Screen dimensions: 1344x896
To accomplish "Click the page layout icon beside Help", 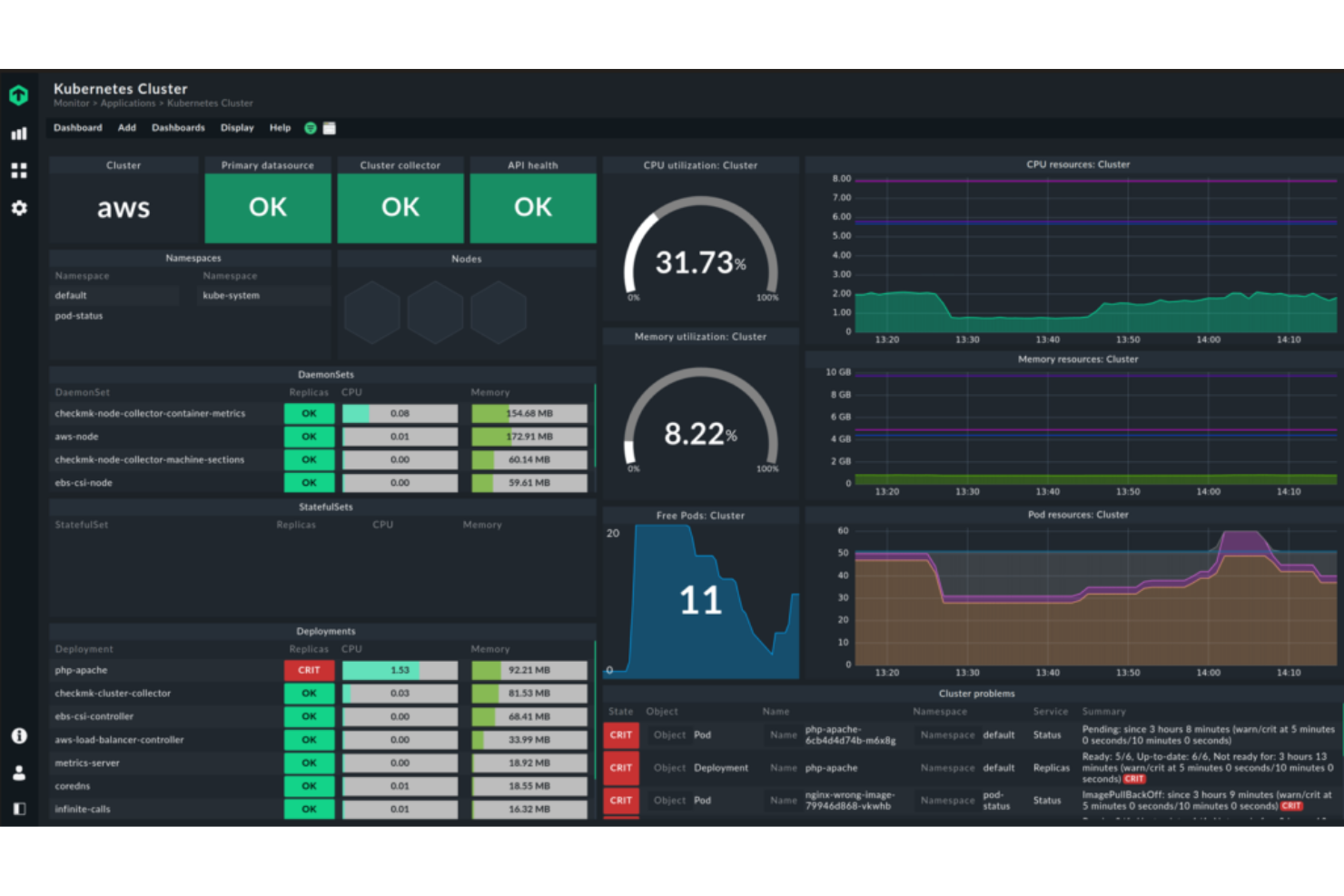I will [x=330, y=128].
